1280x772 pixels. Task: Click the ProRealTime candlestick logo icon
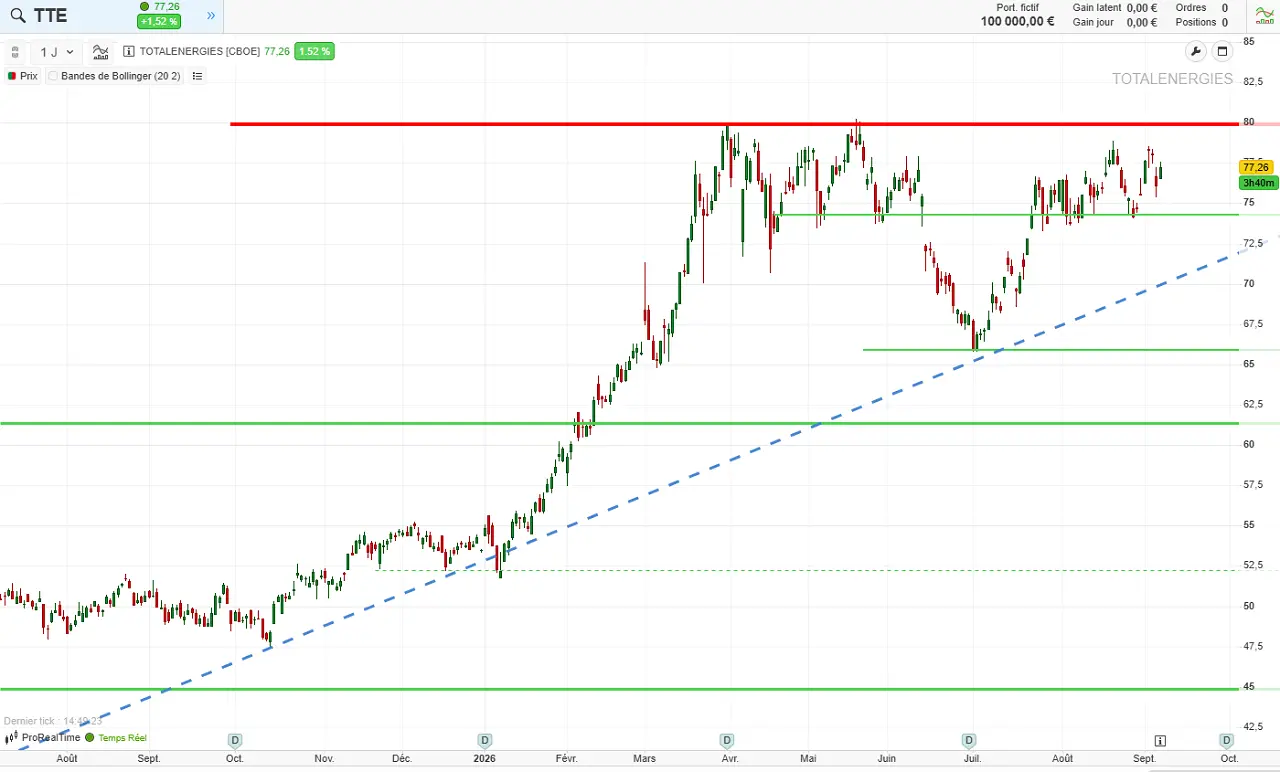coord(11,738)
